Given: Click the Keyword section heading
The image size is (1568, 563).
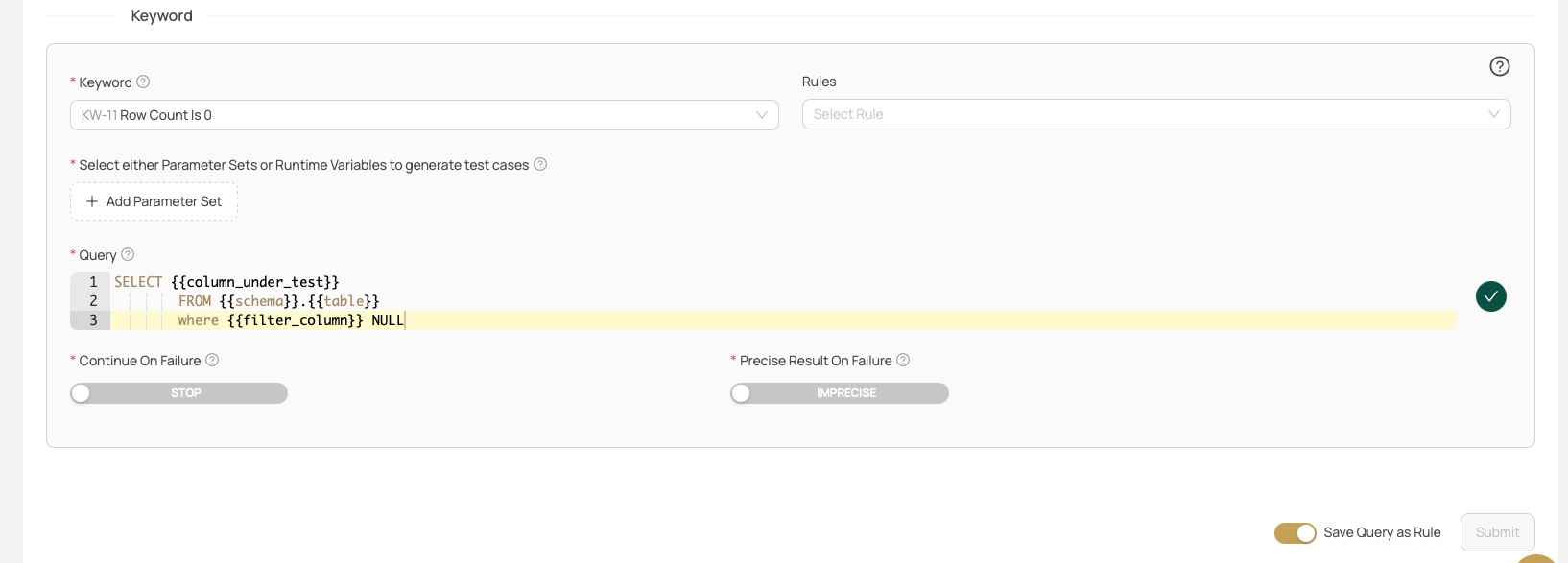Looking at the screenshot, I should point(161,15).
